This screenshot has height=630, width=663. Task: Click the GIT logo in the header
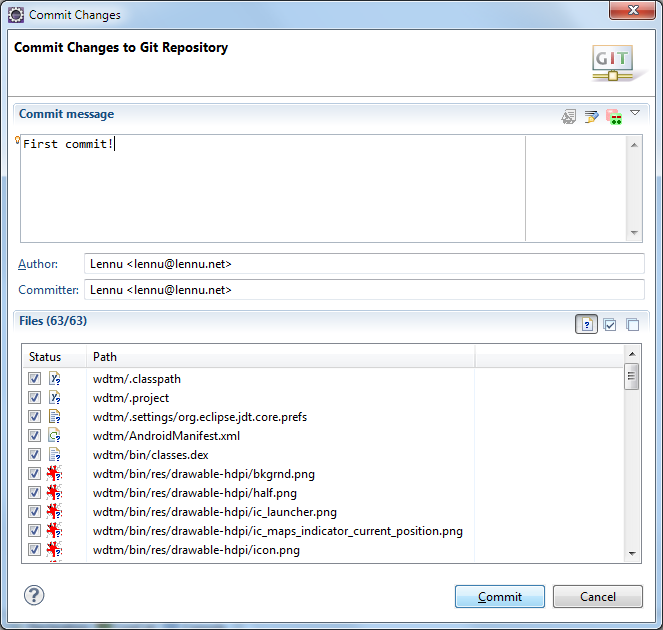coord(612,62)
